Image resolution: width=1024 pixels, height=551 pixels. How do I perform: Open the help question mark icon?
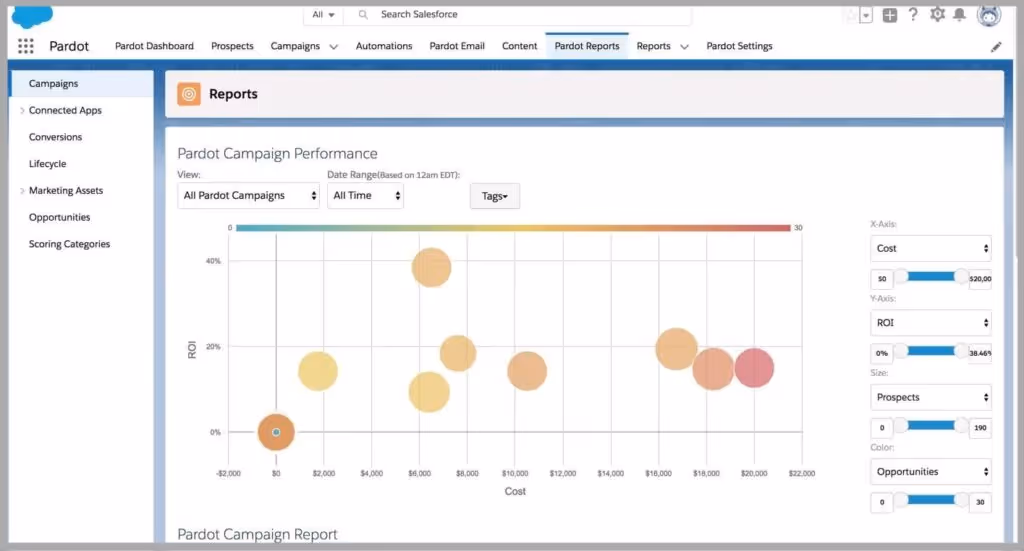click(x=913, y=14)
